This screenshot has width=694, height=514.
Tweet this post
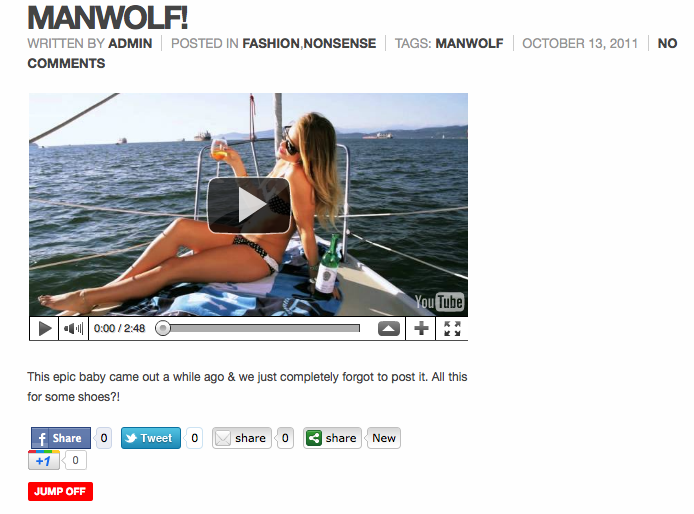[x=150, y=438]
